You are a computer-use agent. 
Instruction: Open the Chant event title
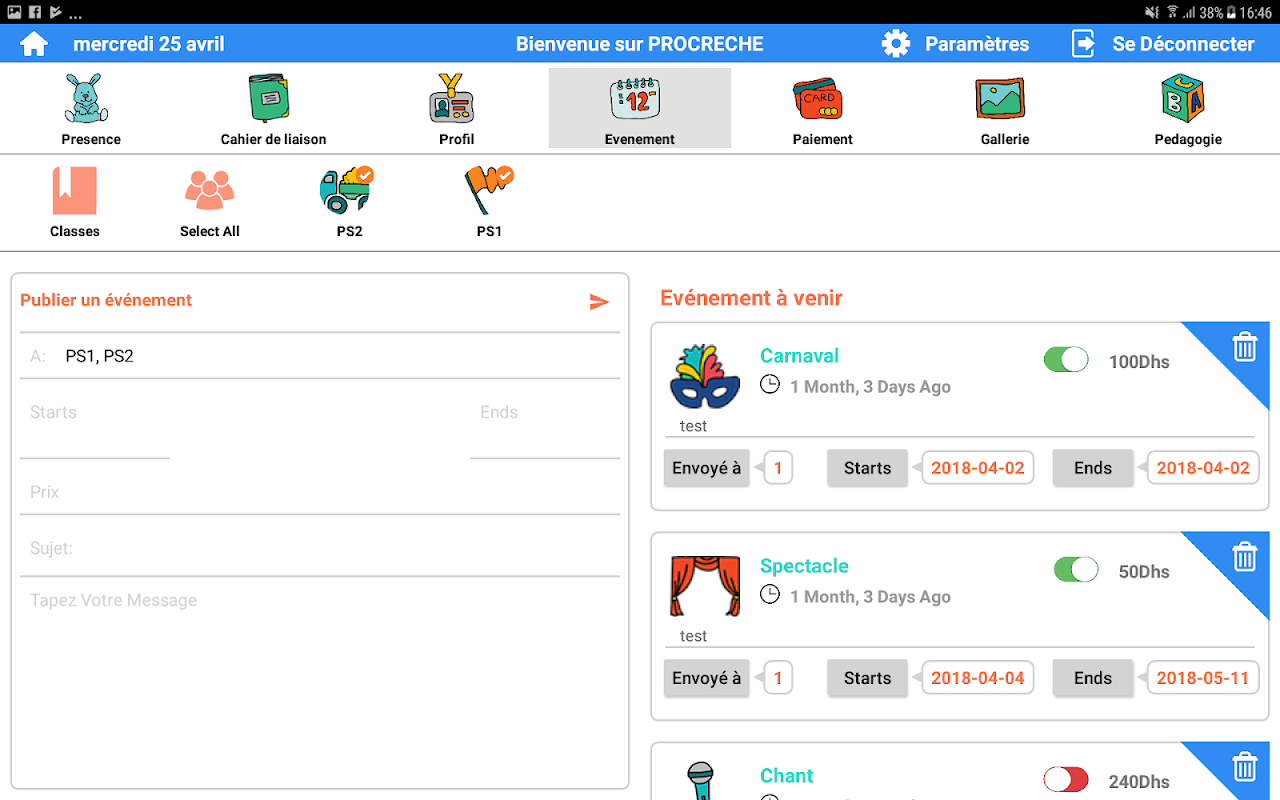tap(787, 776)
